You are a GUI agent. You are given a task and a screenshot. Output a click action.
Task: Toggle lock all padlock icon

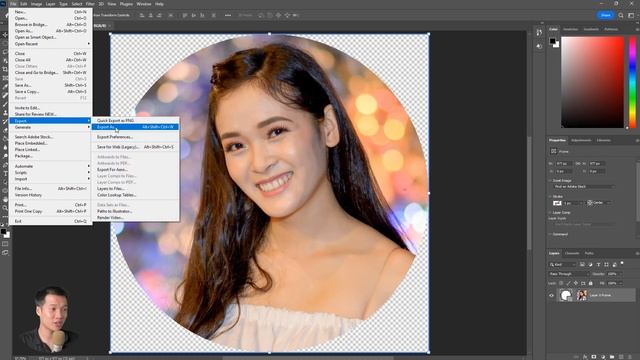tap(591, 283)
